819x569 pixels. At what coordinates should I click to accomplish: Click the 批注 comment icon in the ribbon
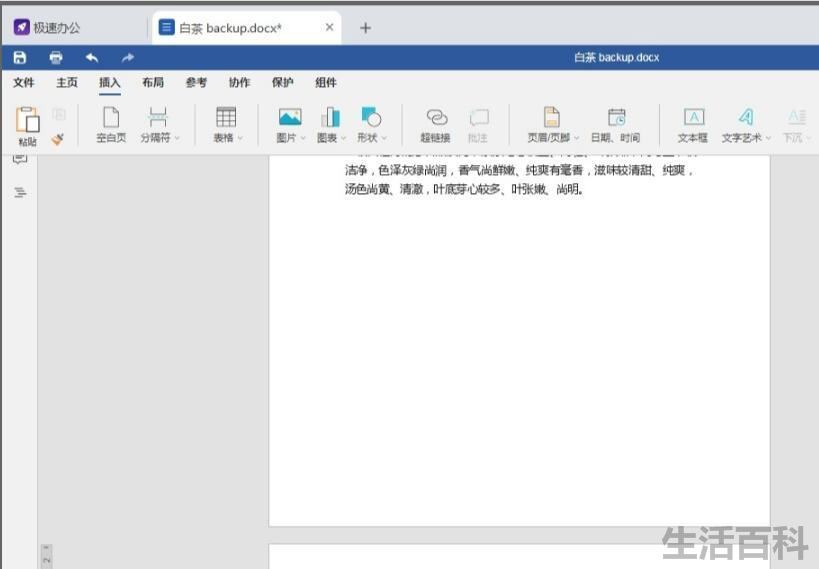point(479,117)
